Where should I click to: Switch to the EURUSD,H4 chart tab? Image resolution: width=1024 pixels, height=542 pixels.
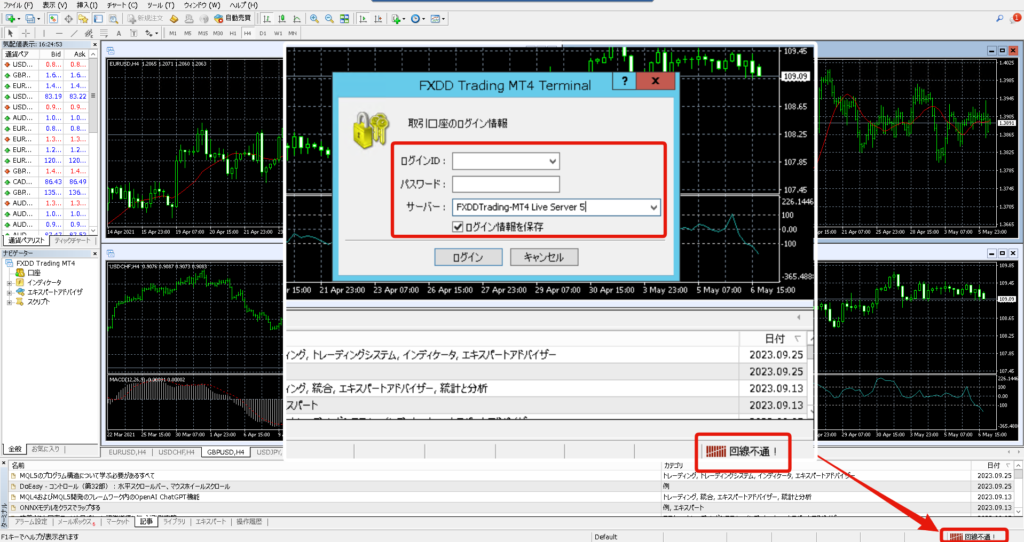tap(127, 452)
